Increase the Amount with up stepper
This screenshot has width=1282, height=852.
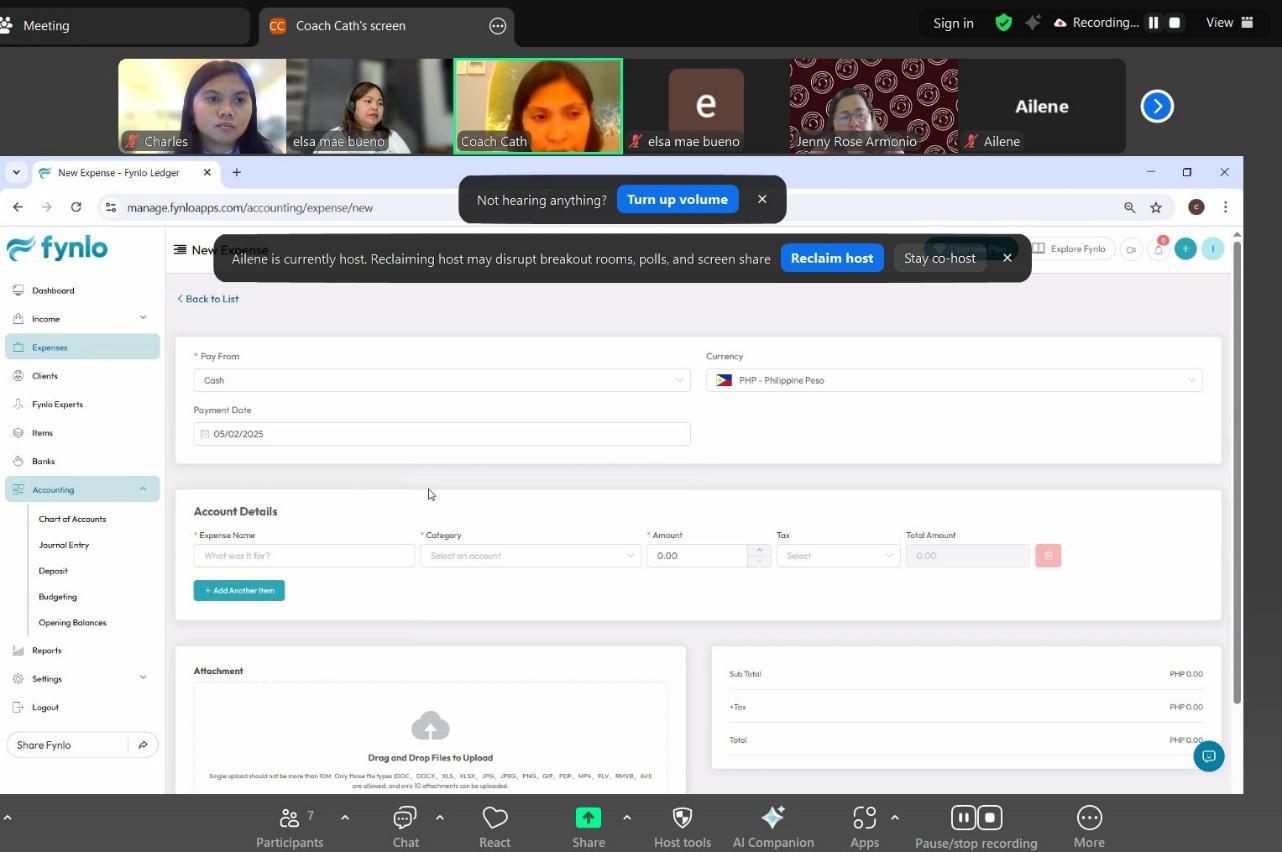[x=759, y=550]
